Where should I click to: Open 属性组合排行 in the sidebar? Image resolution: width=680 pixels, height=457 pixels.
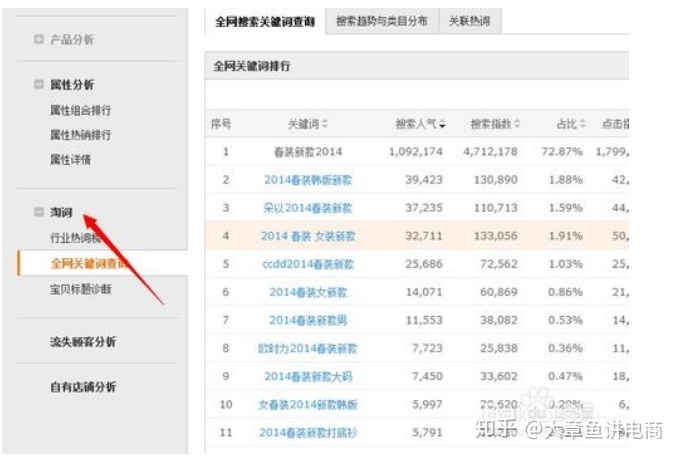81,110
